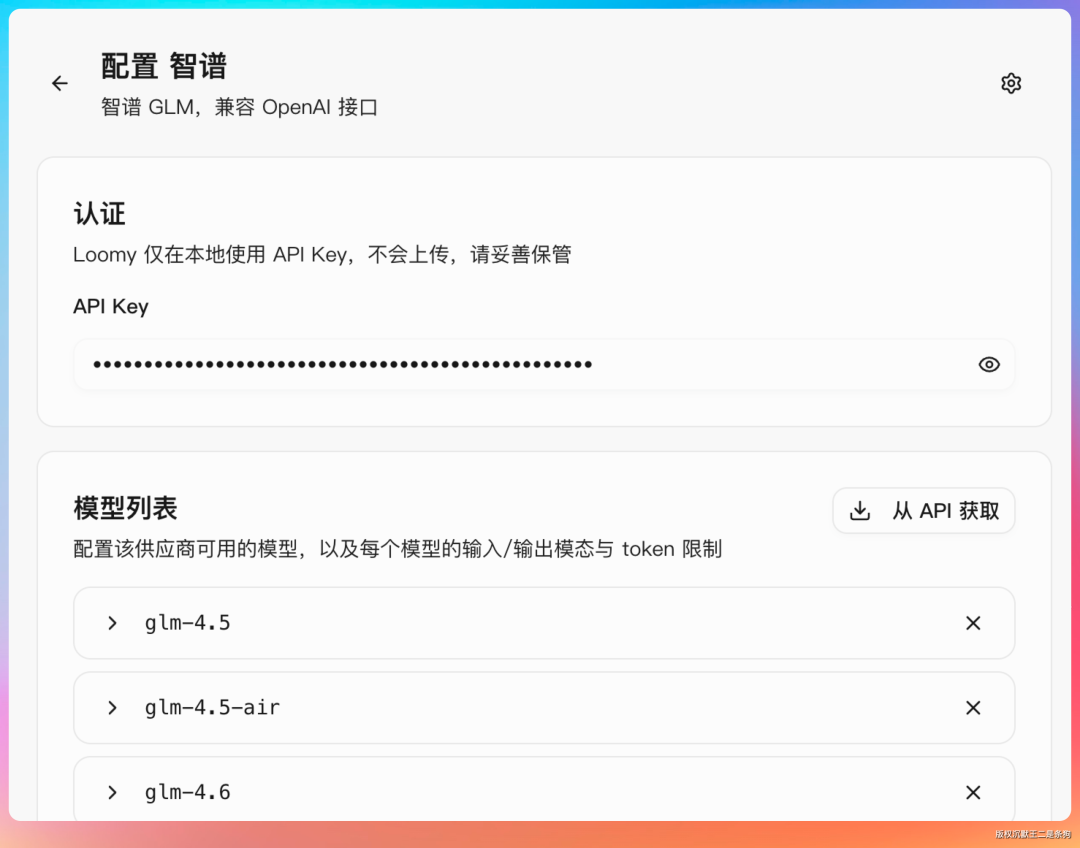The image size is (1080, 848).
Task: Click the 智谱 GLM，兼容 OpenAI 接口 subtitle
Action: (239, 107)
